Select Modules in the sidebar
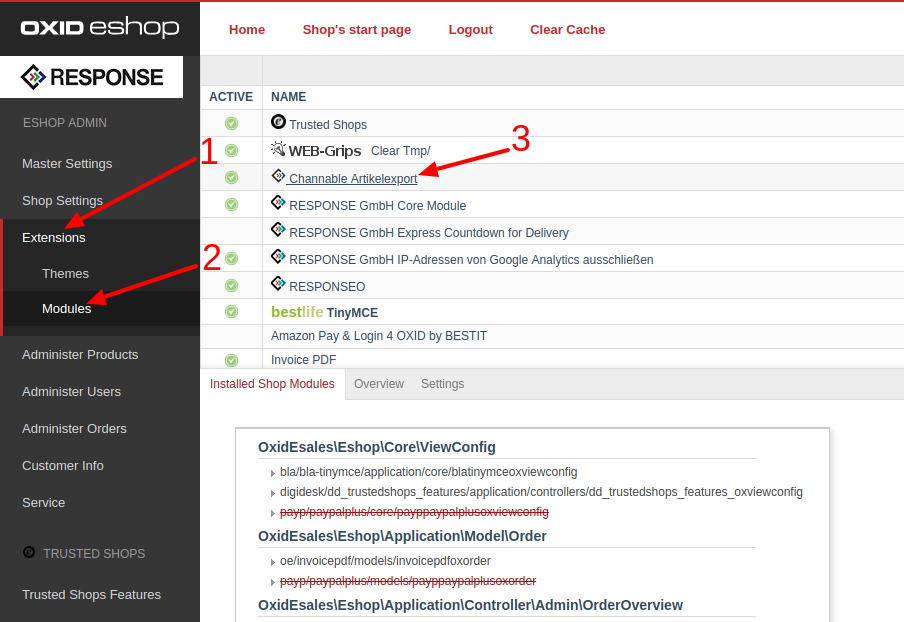This screenshot has height=622, width=904. [66, 309]
